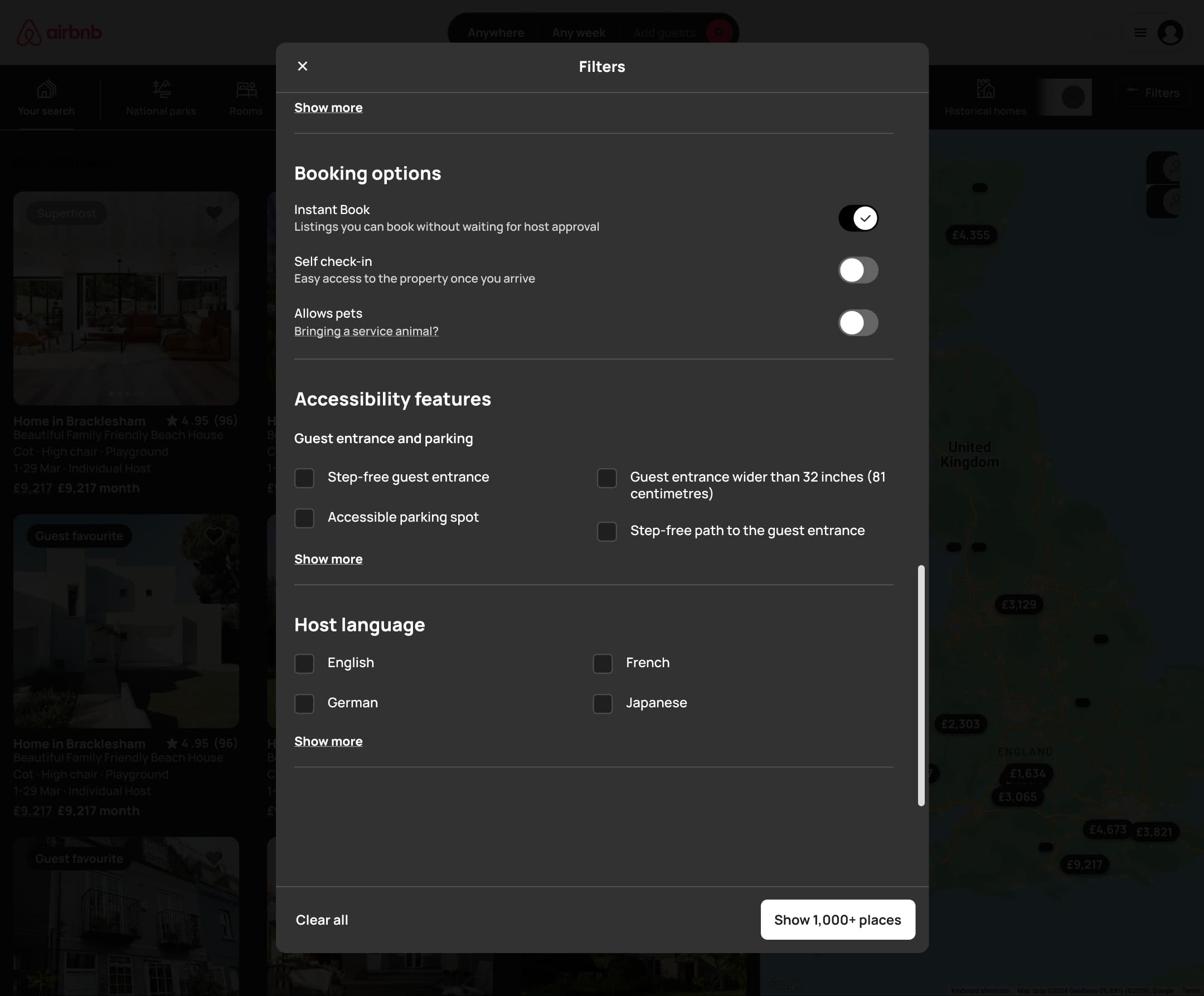Click the Add guests search field
This screenshot has height=996, width=1204.
tap(664, 33)
